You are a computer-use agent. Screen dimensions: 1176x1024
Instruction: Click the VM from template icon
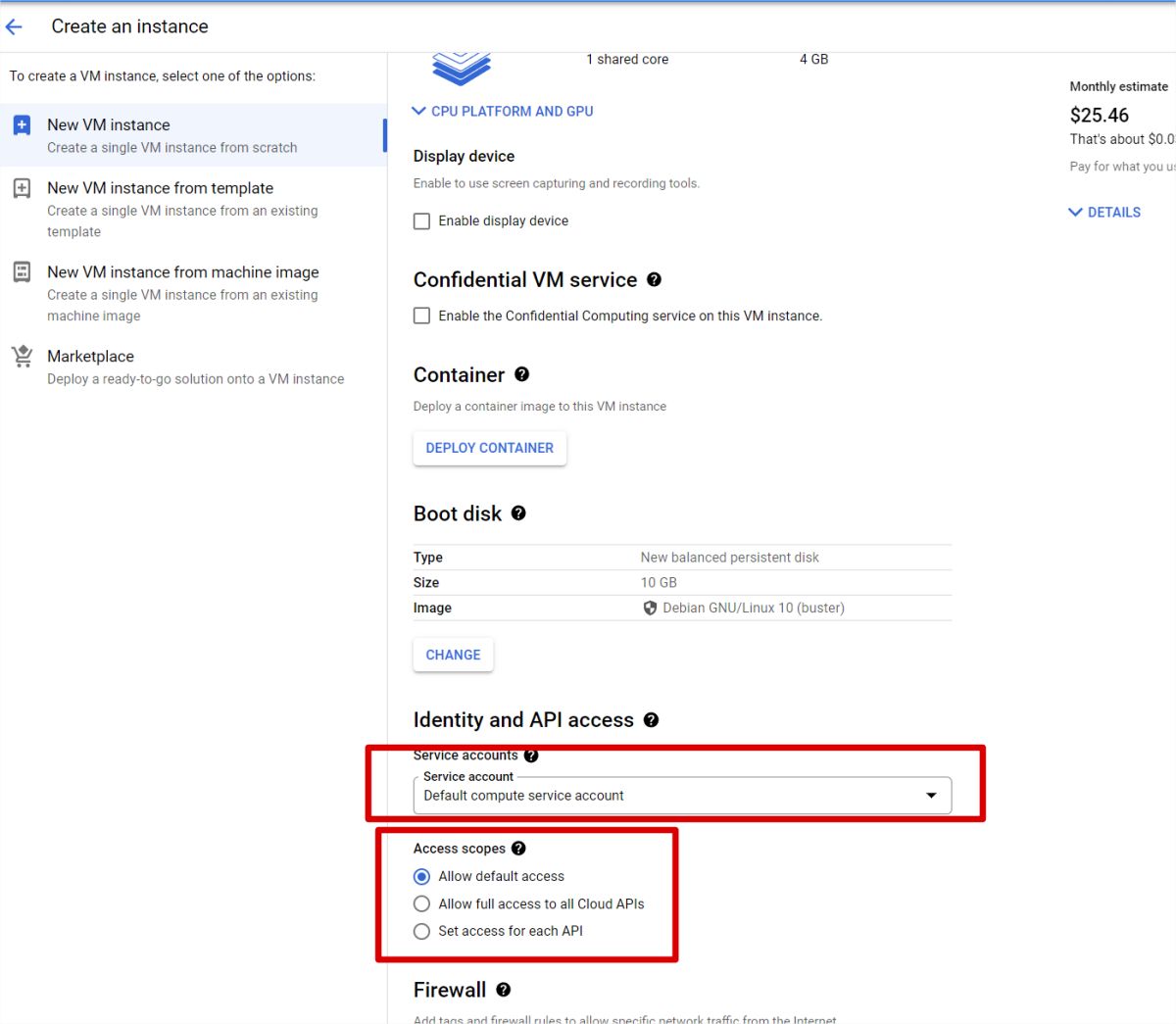[x=22, y=188]
